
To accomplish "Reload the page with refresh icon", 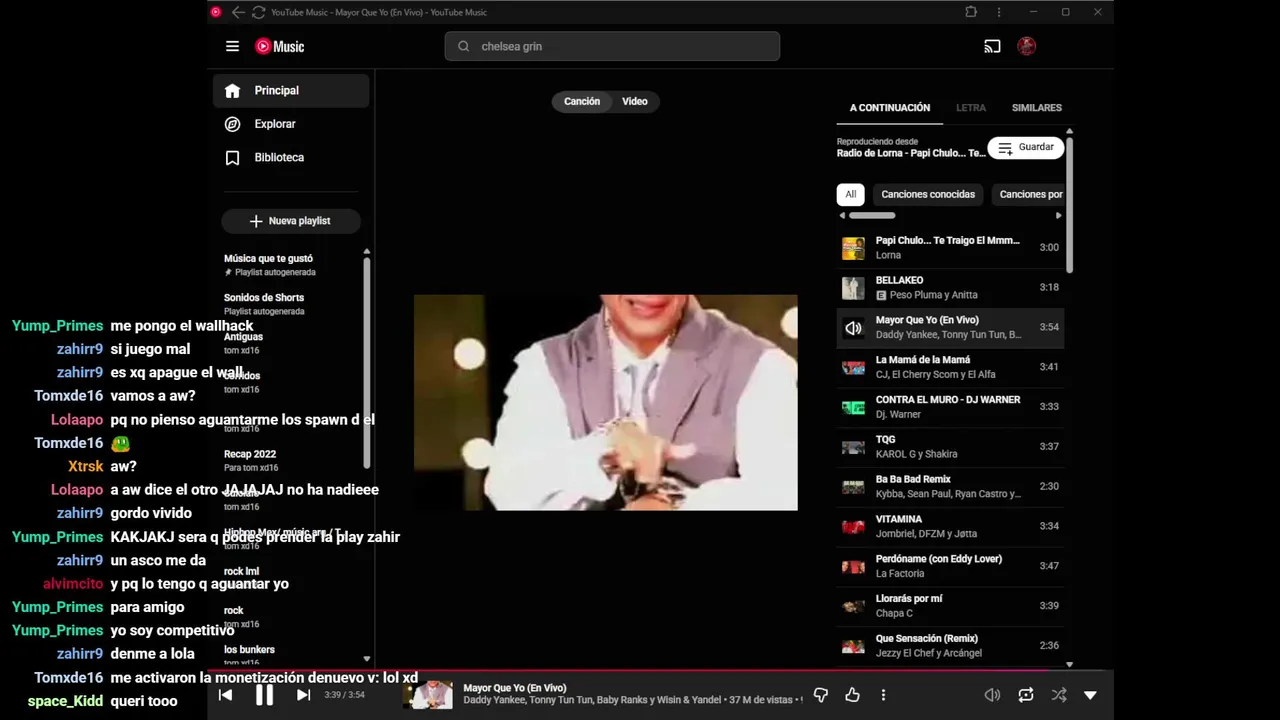I will tap(258, 12).
